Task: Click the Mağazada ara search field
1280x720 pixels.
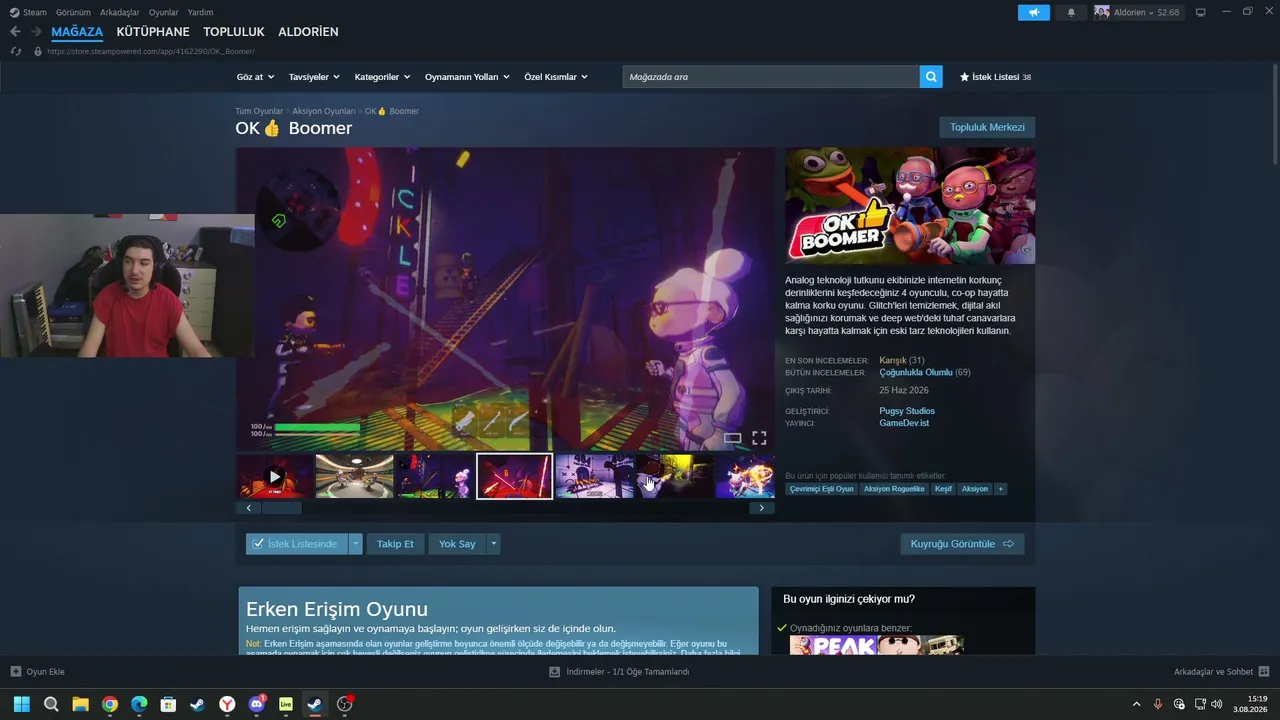Action: pos(771,77)
